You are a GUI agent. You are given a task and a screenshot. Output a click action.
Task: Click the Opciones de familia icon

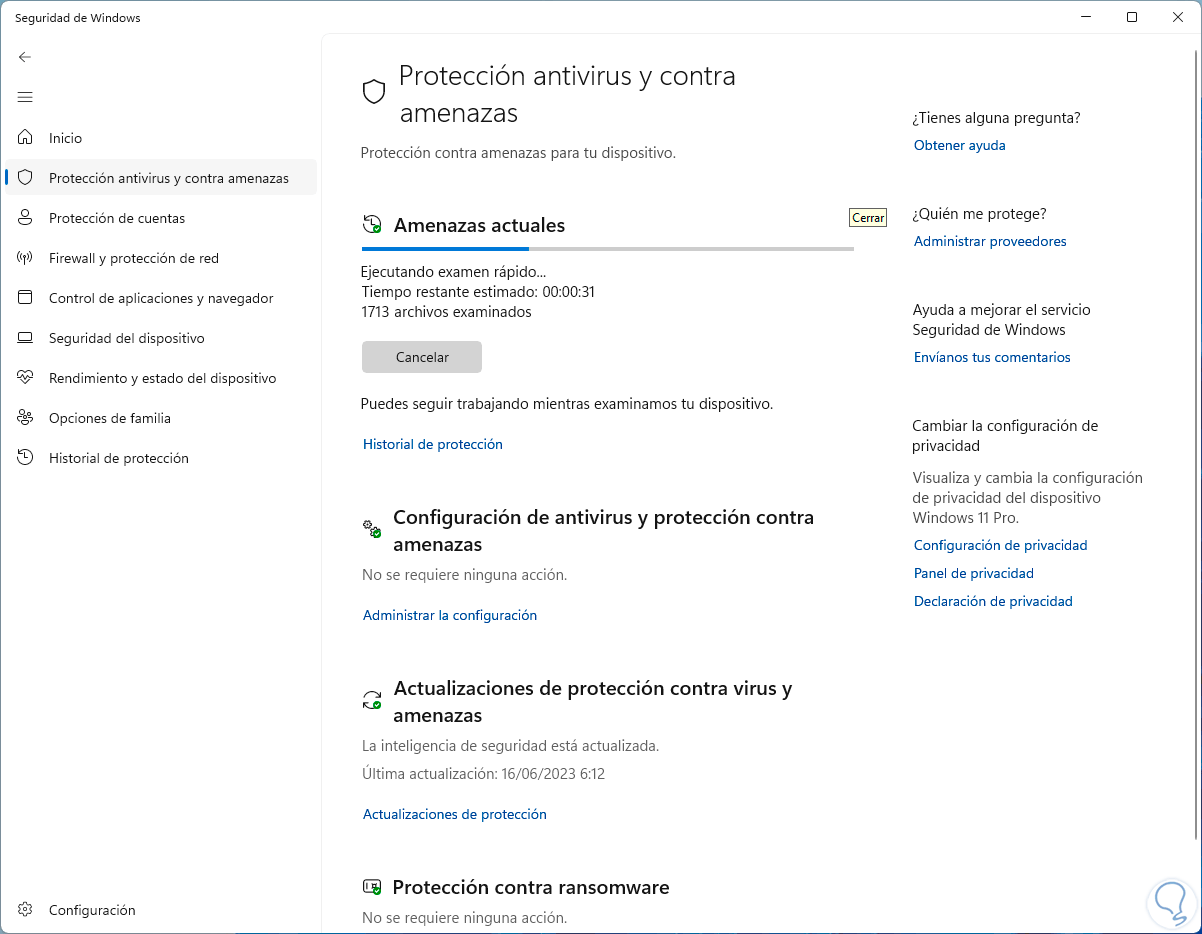pos(26,418)
